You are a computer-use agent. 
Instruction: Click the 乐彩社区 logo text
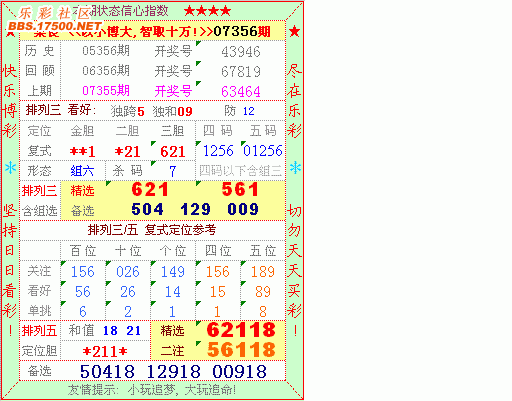point(54,14)
